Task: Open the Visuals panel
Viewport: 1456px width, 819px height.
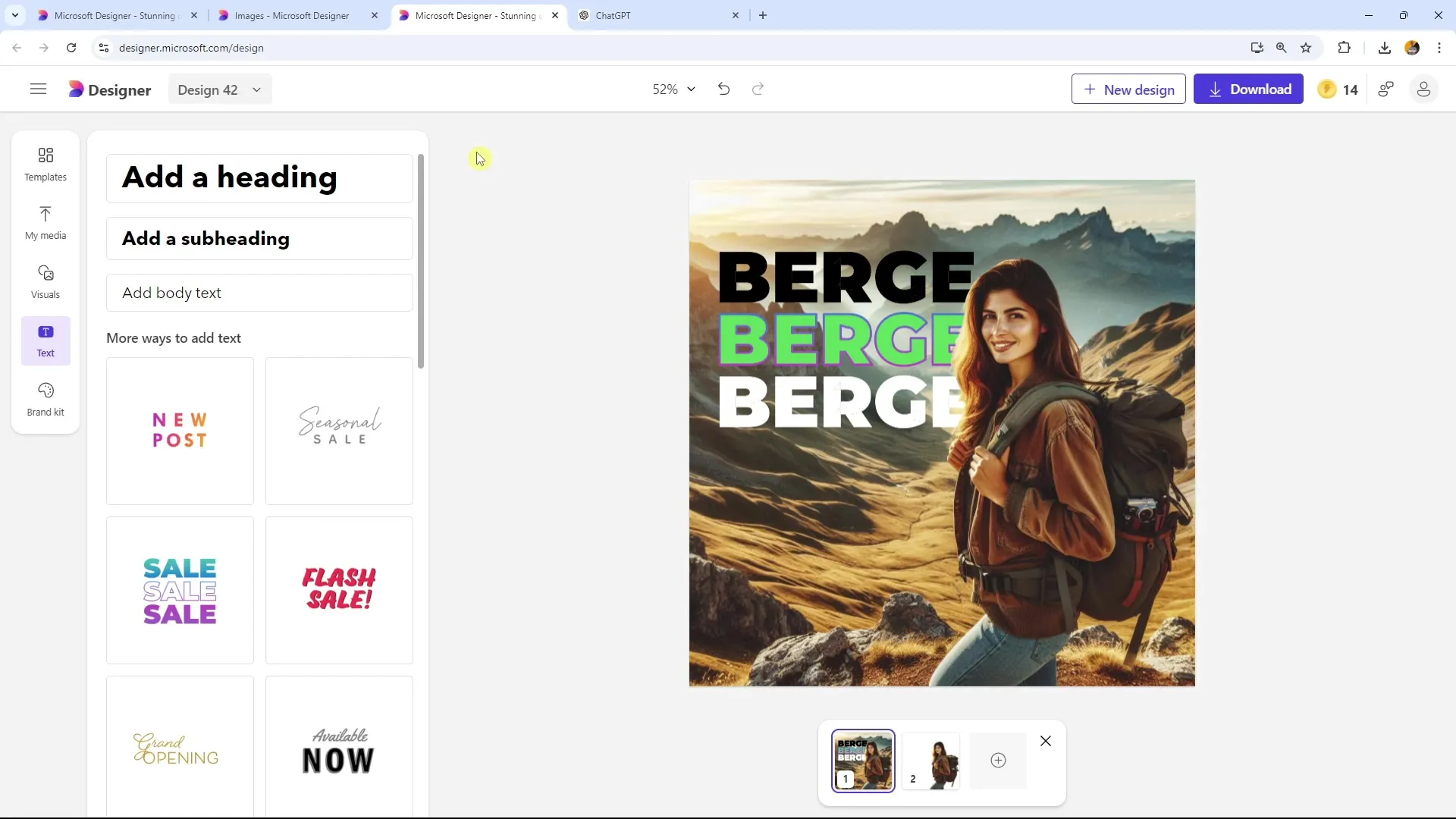Action: (x=45, y=282)
